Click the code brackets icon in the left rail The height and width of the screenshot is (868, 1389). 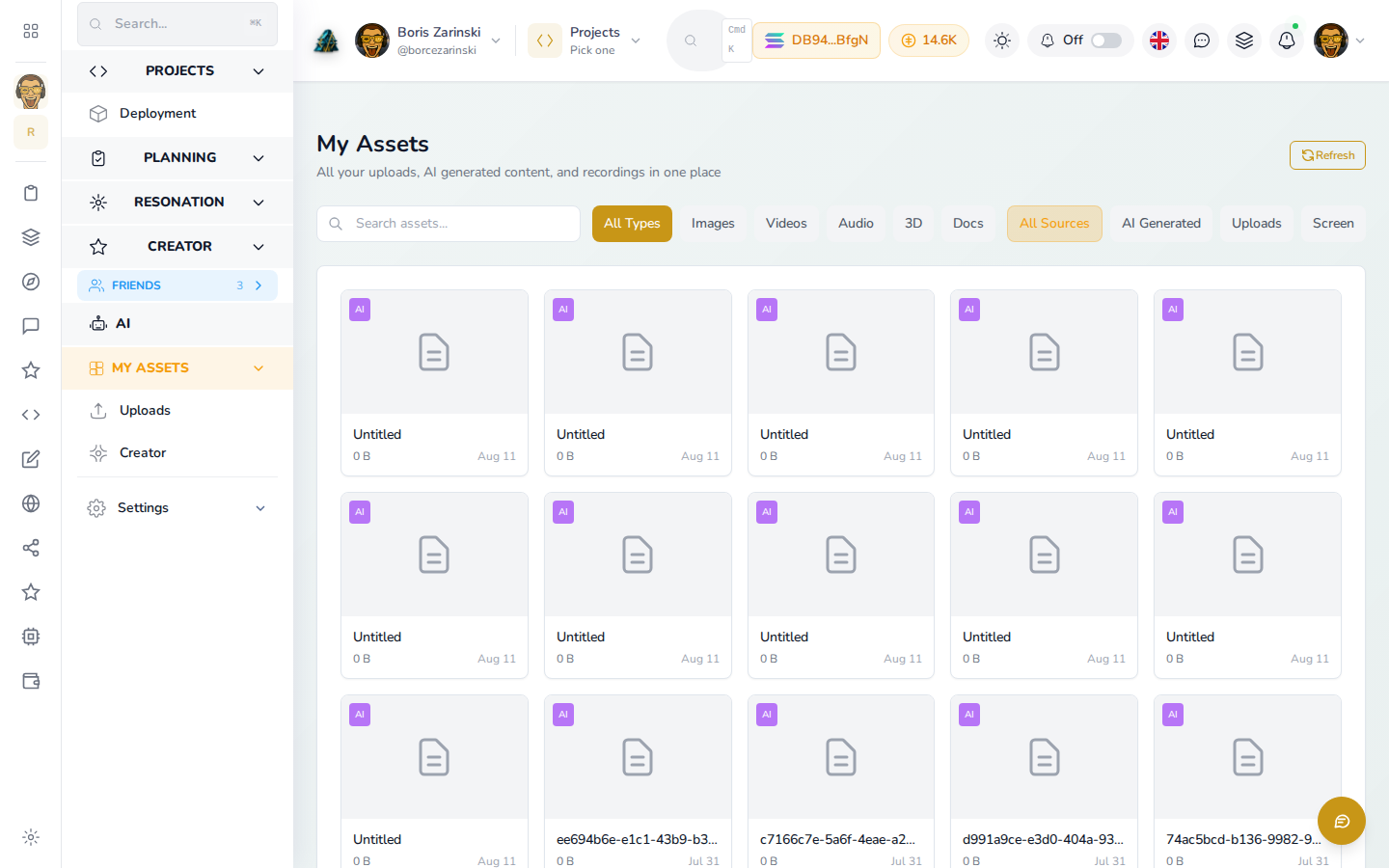pyautogui.click(x=31, y=415)
